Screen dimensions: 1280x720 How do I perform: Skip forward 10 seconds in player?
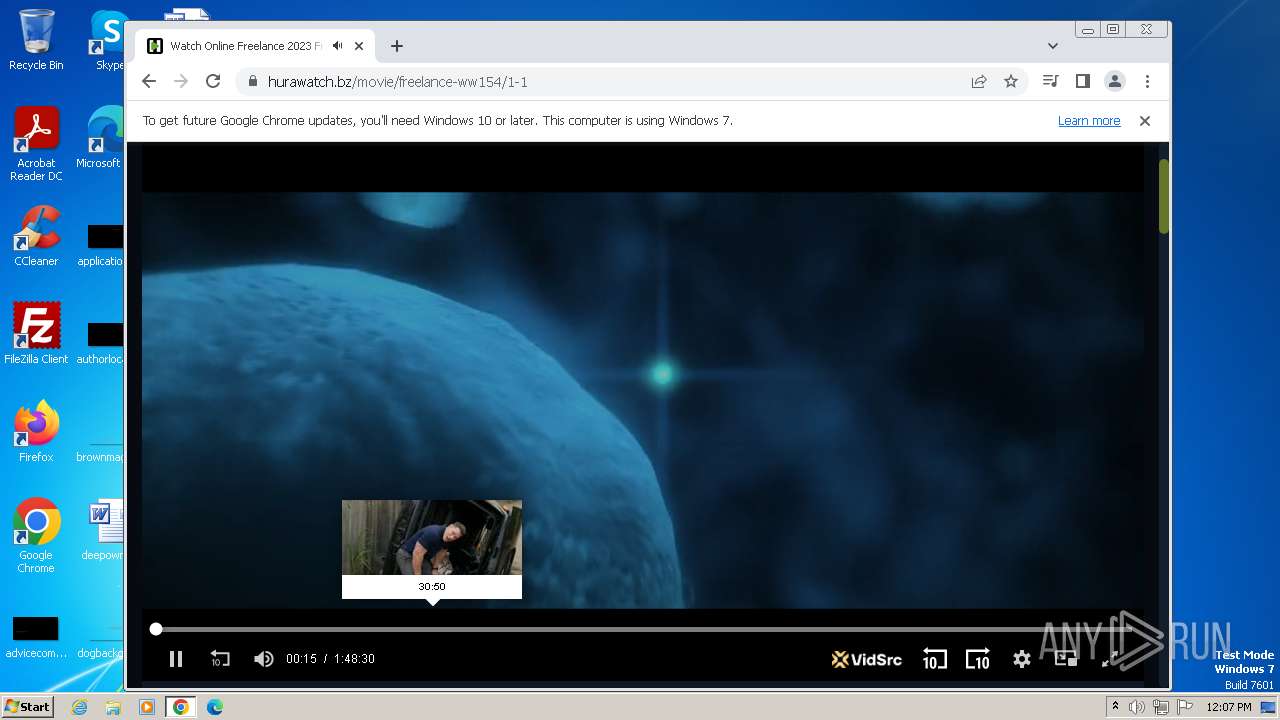(x=977, y=659)
